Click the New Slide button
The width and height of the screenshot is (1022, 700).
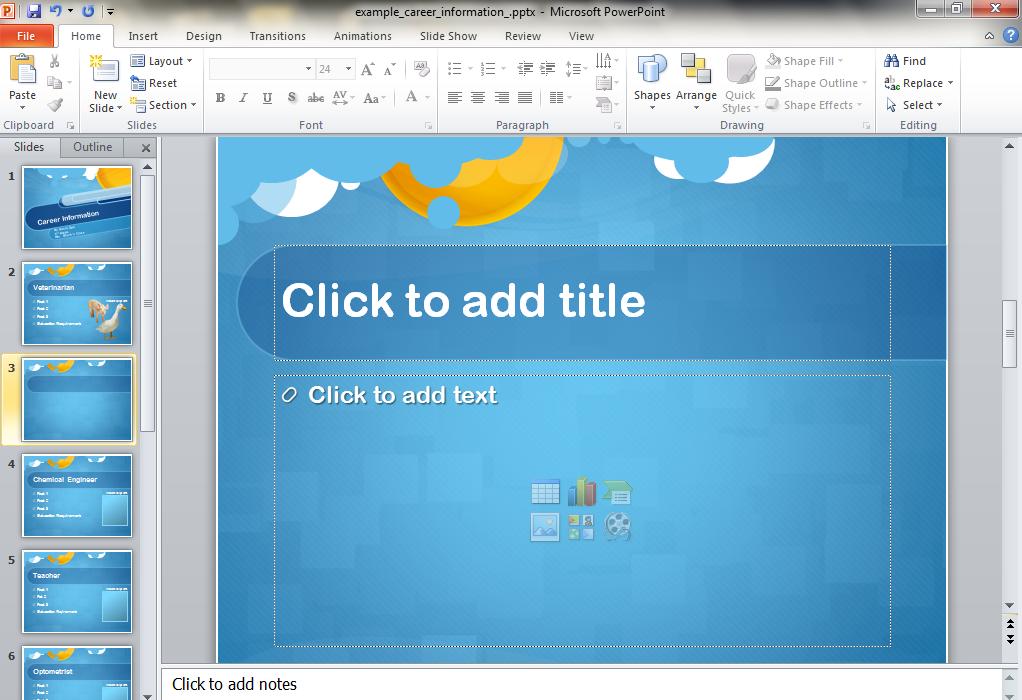103,82
